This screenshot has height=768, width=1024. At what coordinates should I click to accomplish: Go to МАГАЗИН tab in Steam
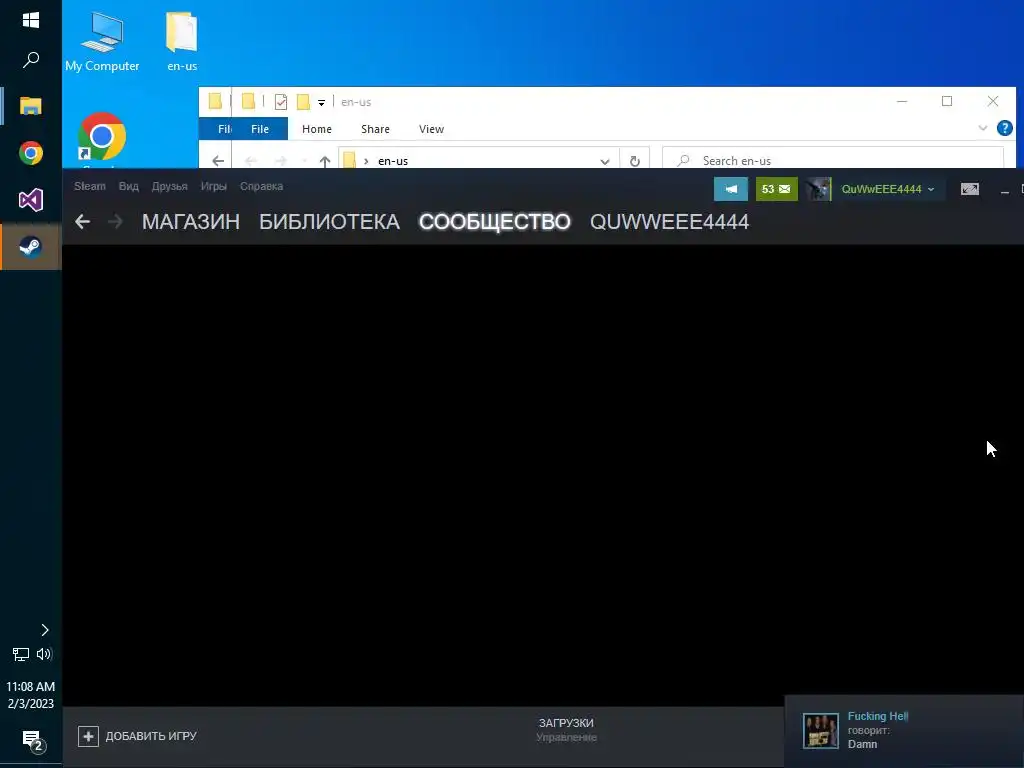(191, 222)
